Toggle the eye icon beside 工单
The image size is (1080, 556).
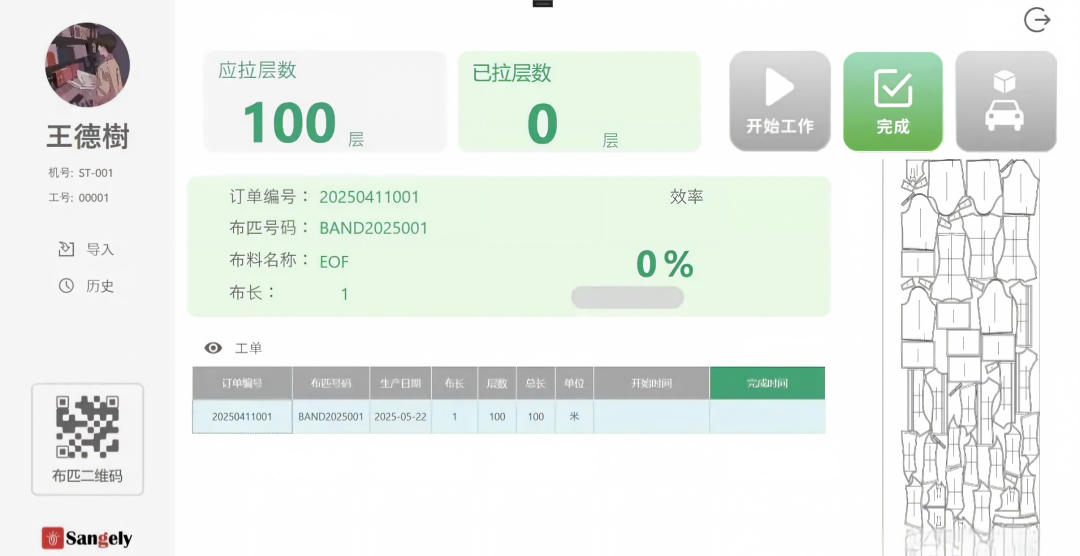click(x=214, y=348)
